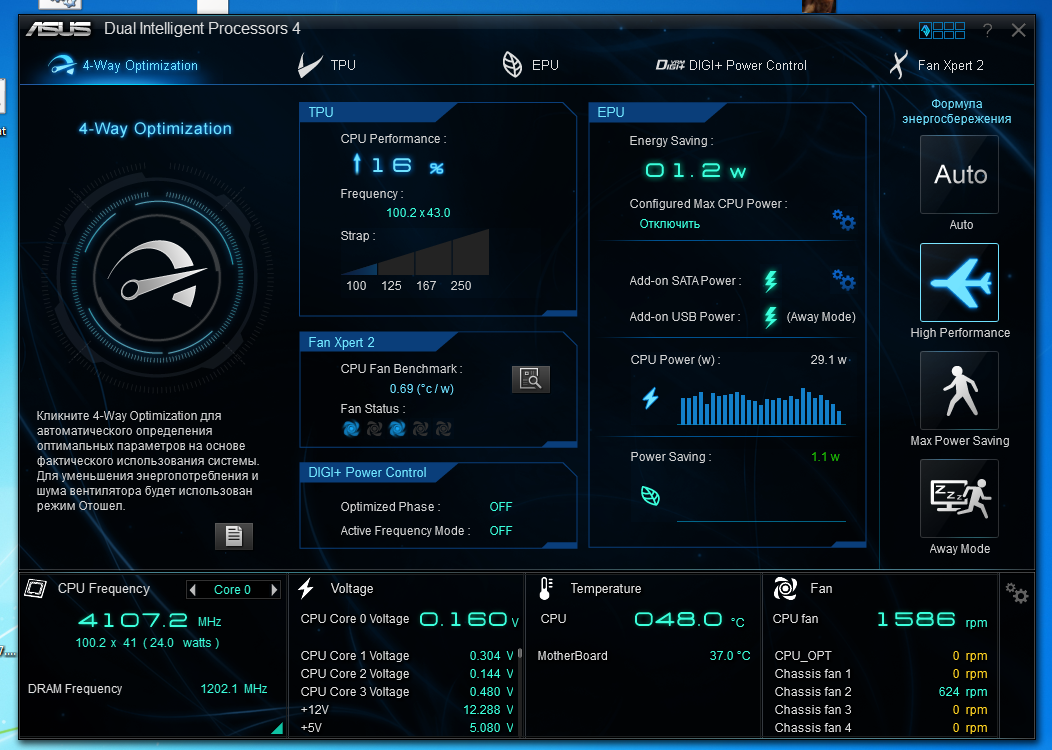This screenshot has width=1052, height=750.
Task: Open help with the question mark icon
Action: (x=987, y=30)
